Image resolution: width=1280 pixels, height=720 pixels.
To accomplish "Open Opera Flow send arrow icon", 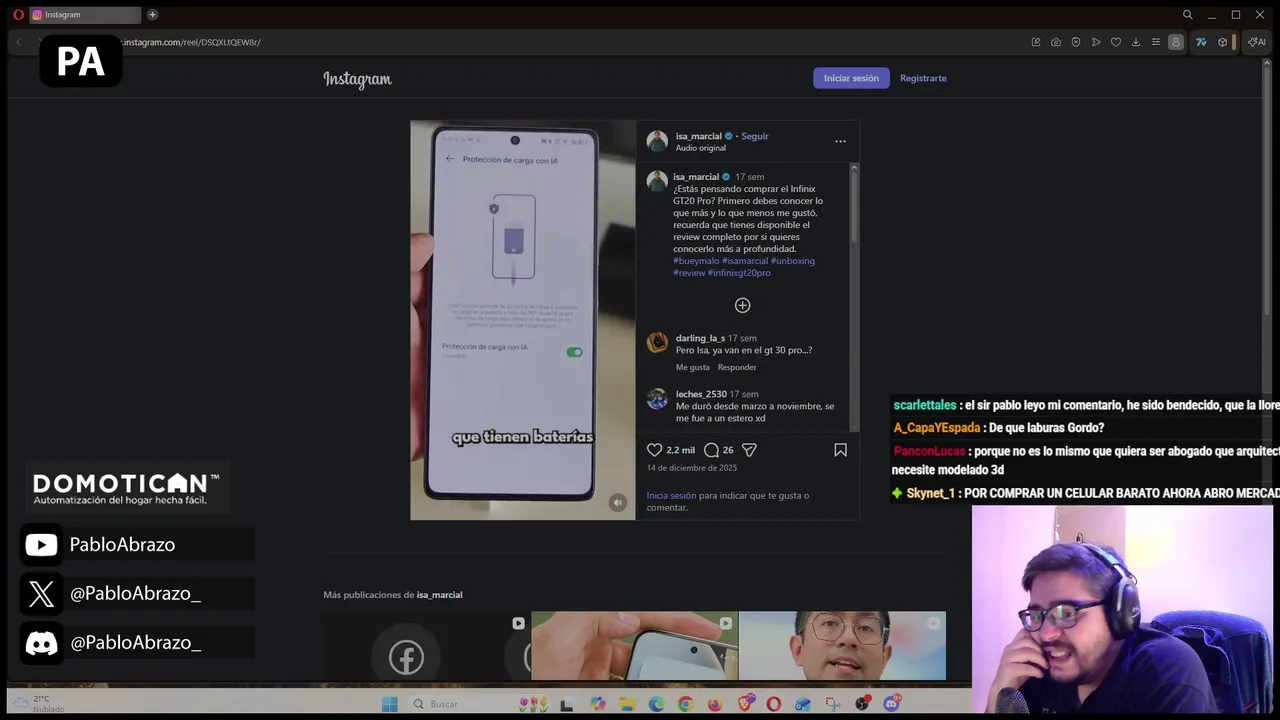I will [x=1096, y=42].
